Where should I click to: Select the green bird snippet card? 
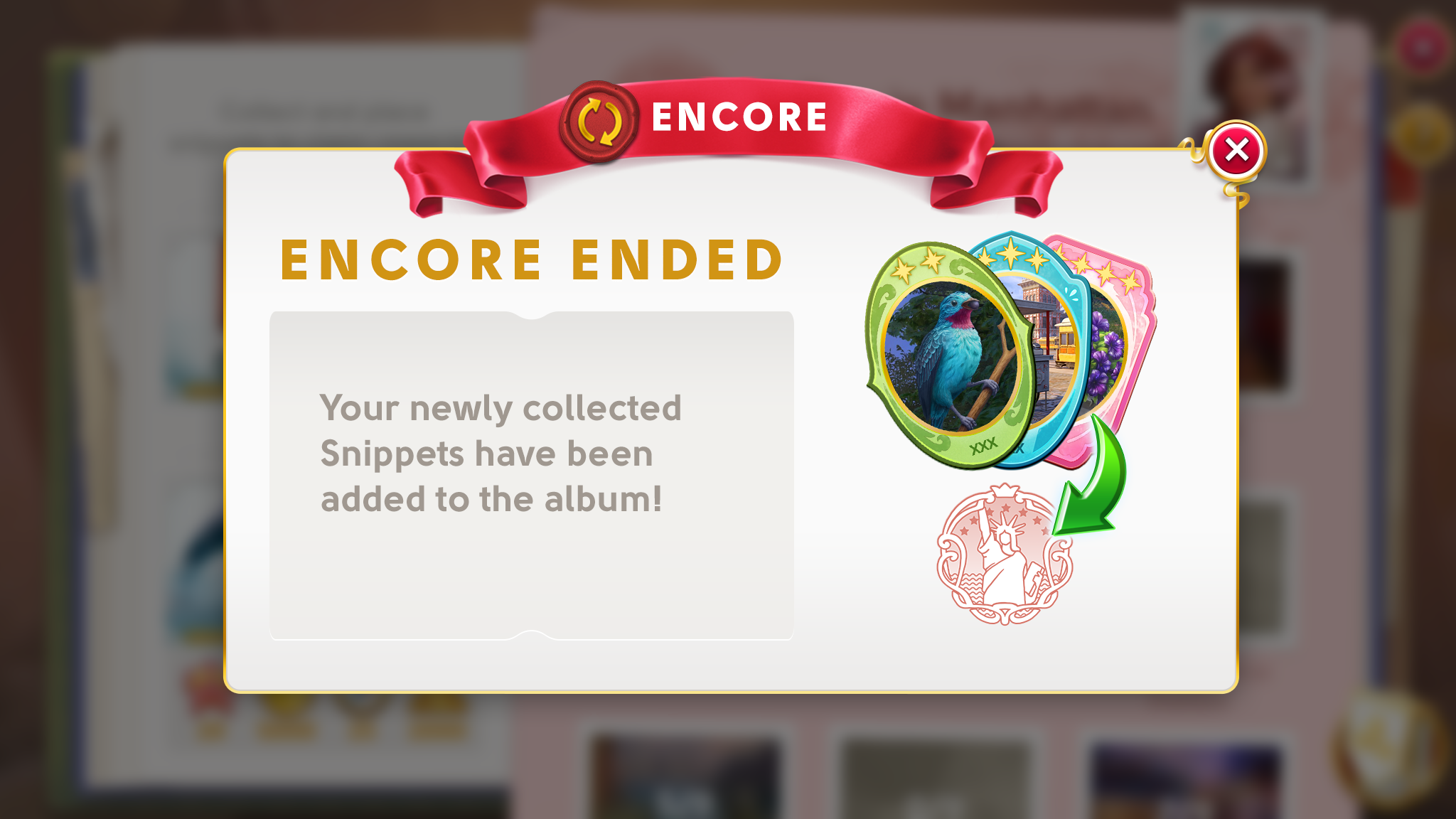[x=948, y=355]
